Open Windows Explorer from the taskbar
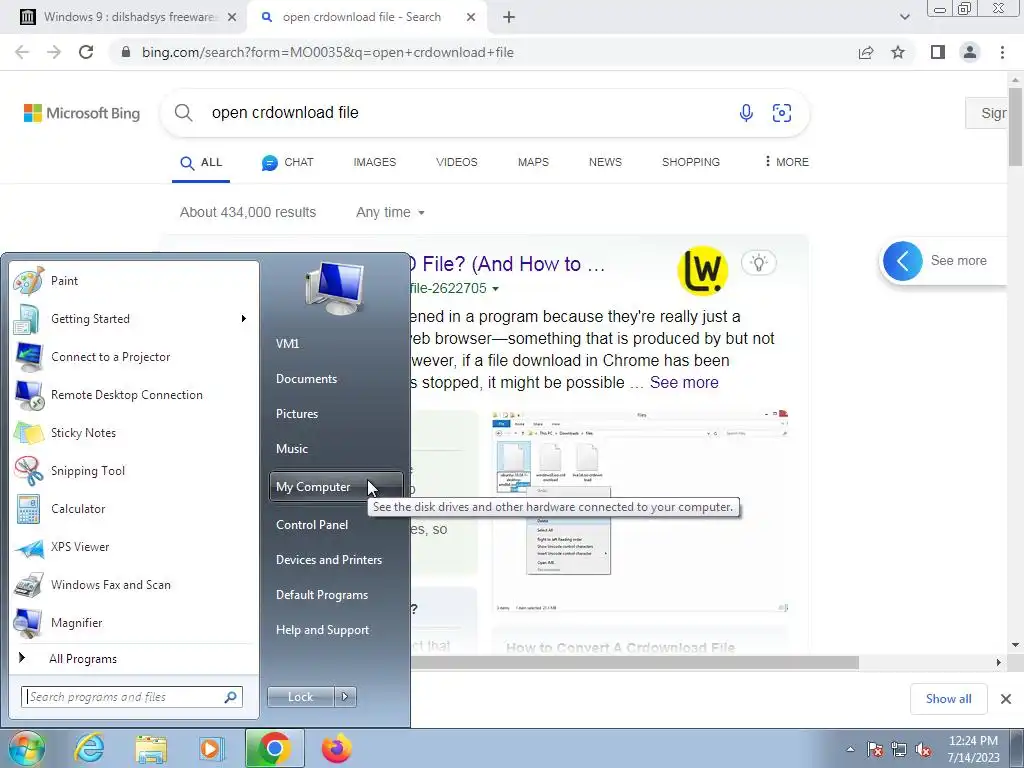This screenshot has height=768, width=1024. (151, 748)
